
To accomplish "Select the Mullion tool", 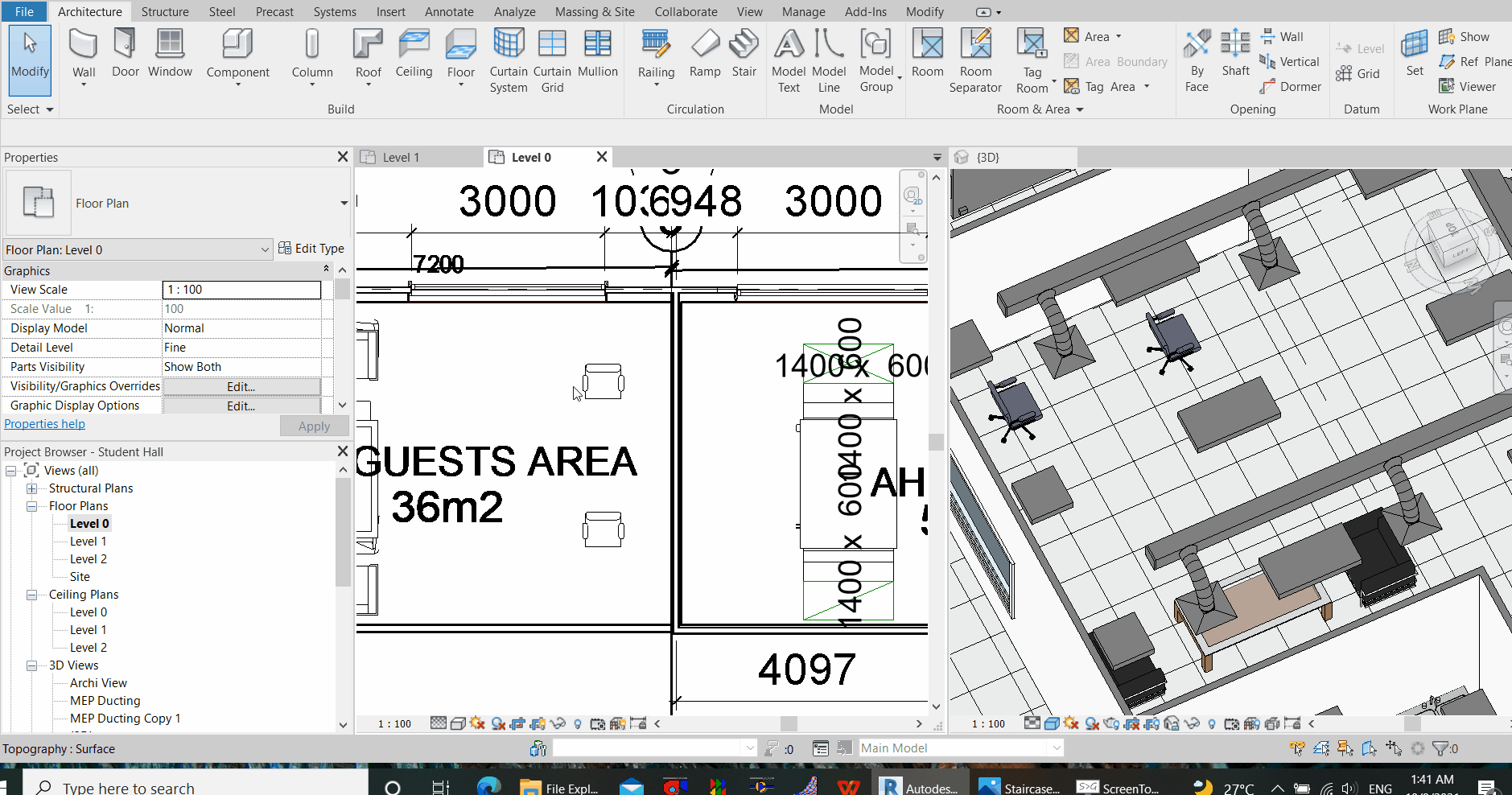I will 598,53.
